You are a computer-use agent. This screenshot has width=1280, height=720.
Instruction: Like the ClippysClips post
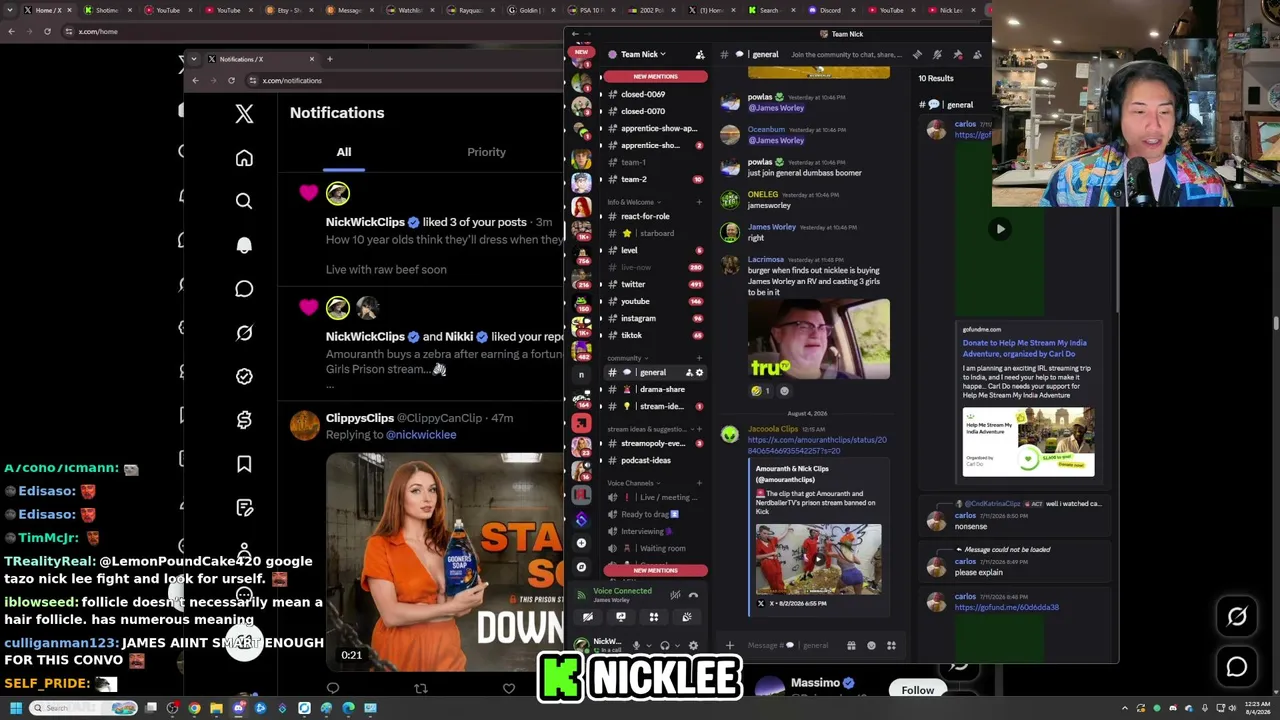pyautogui.click(x=509, y=688)
